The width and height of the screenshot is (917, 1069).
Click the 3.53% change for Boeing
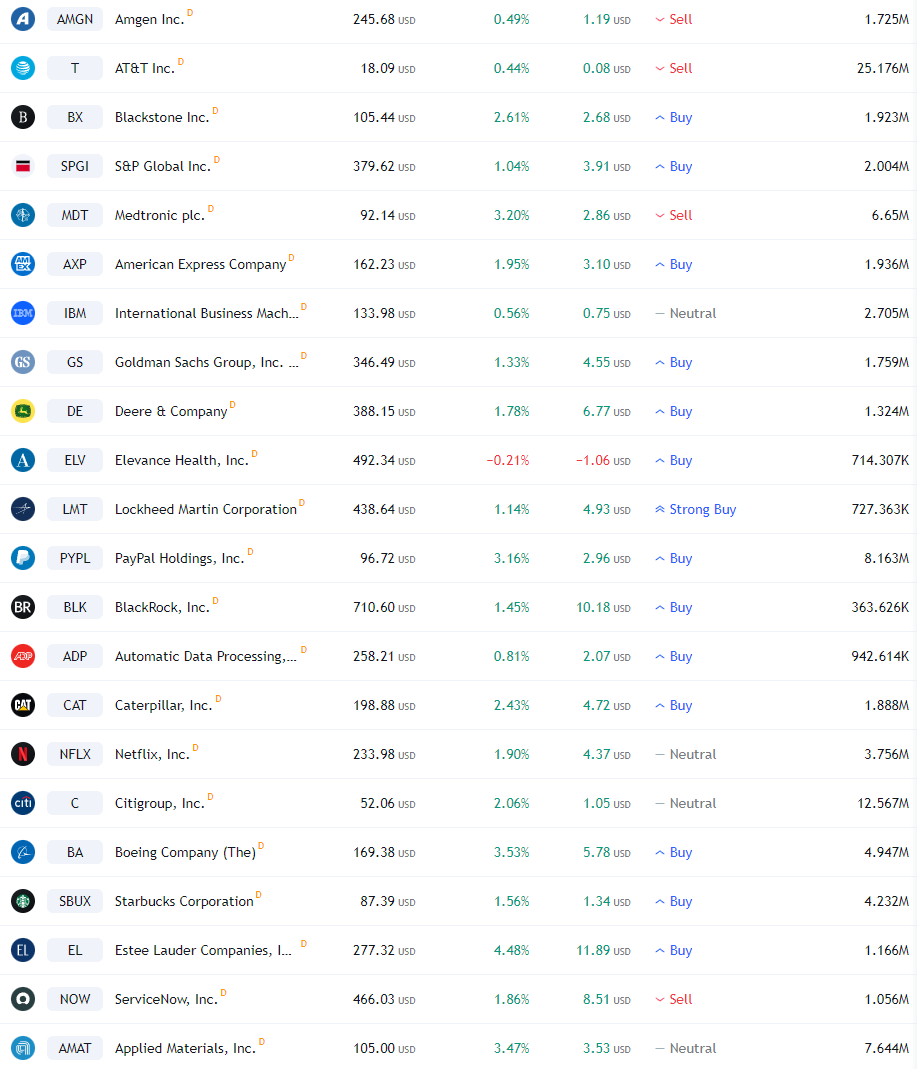point(511,853)
